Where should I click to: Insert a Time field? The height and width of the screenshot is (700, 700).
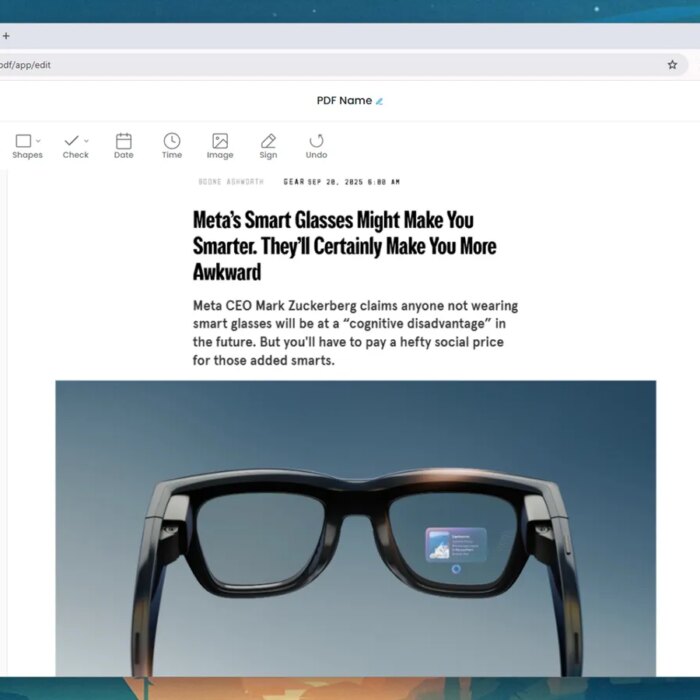point(172,146)
